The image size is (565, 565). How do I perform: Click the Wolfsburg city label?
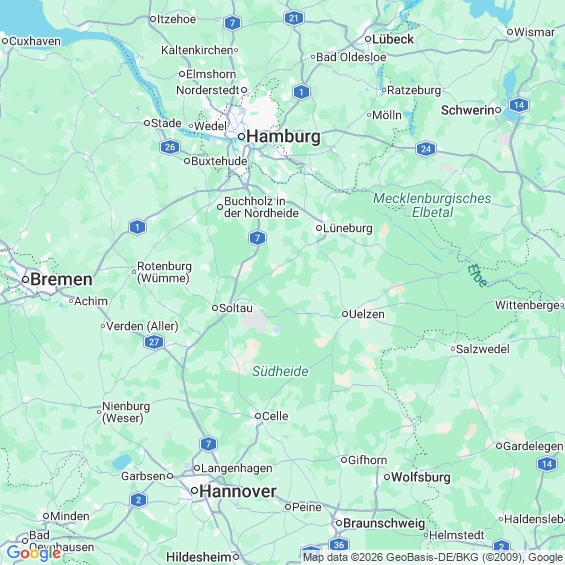click(x=421, y=477)
